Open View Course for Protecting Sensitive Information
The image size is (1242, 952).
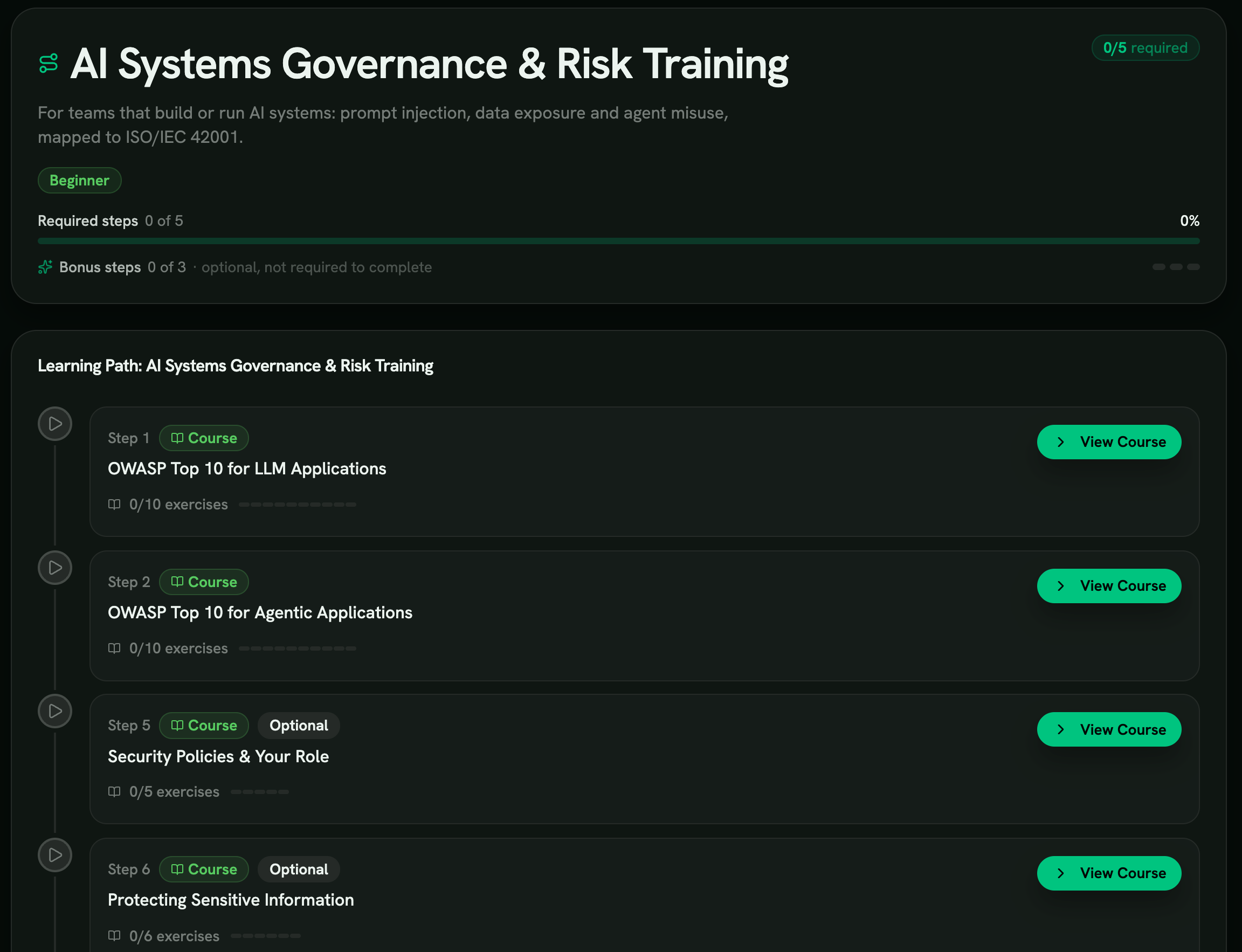(x=1109, y=873)
